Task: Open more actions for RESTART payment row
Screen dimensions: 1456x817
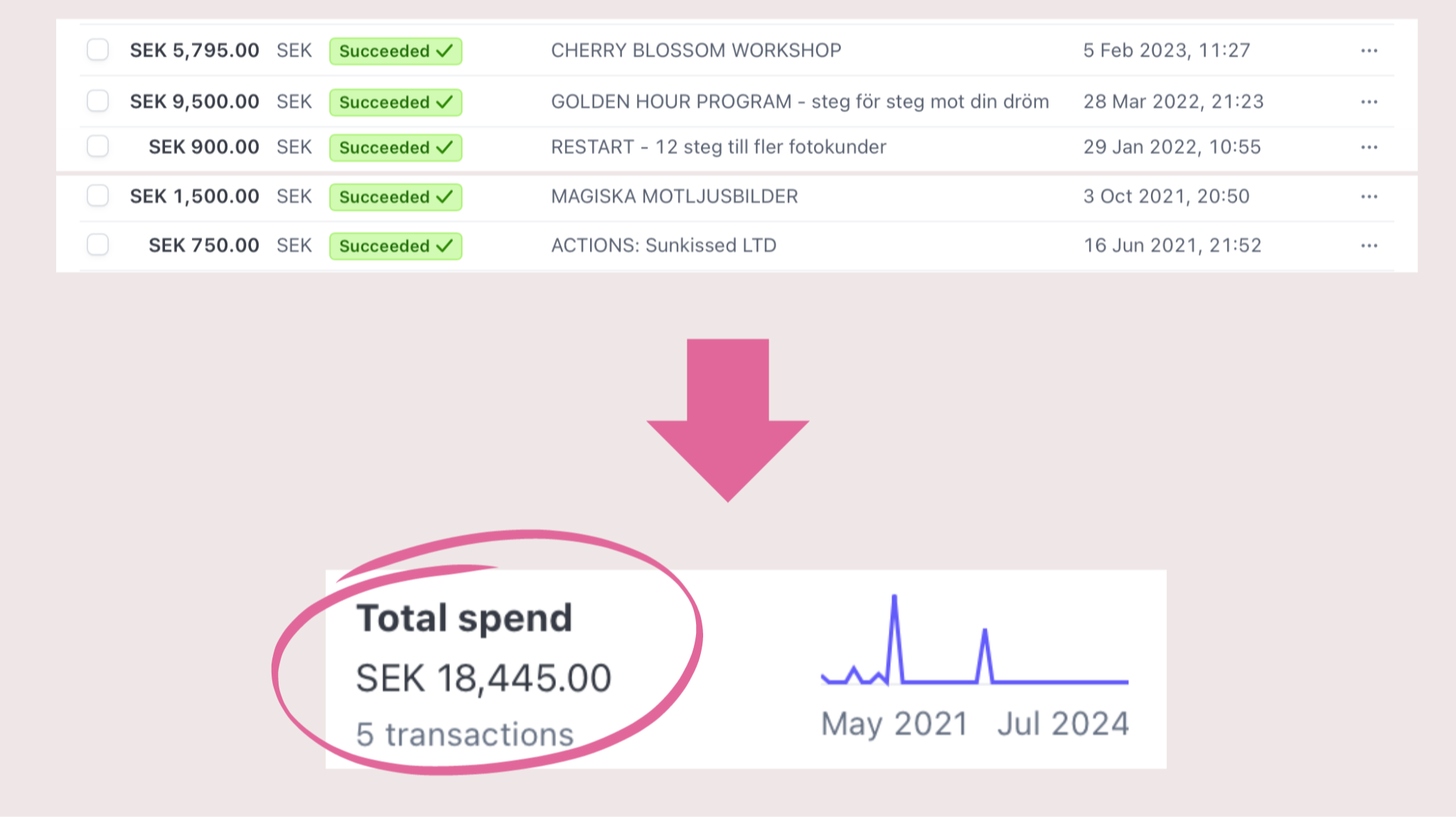Action: [x=1369, y=147]
